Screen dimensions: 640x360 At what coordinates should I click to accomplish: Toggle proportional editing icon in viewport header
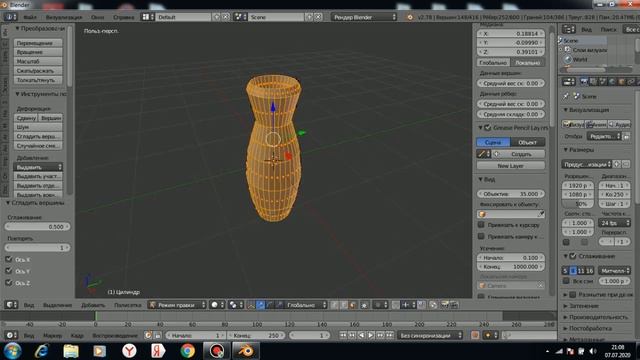pos(380,305)
